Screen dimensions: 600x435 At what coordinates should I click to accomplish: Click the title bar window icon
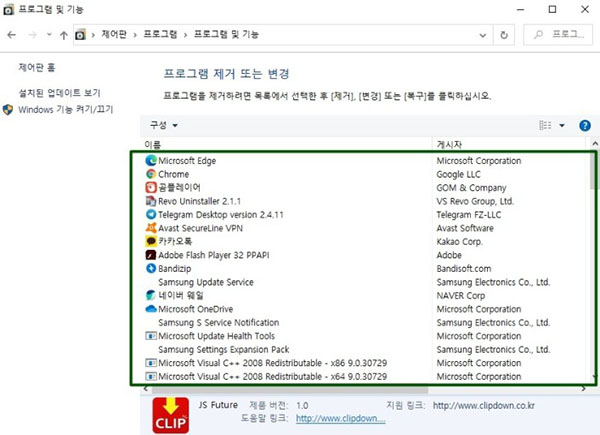tap(8, 9)
